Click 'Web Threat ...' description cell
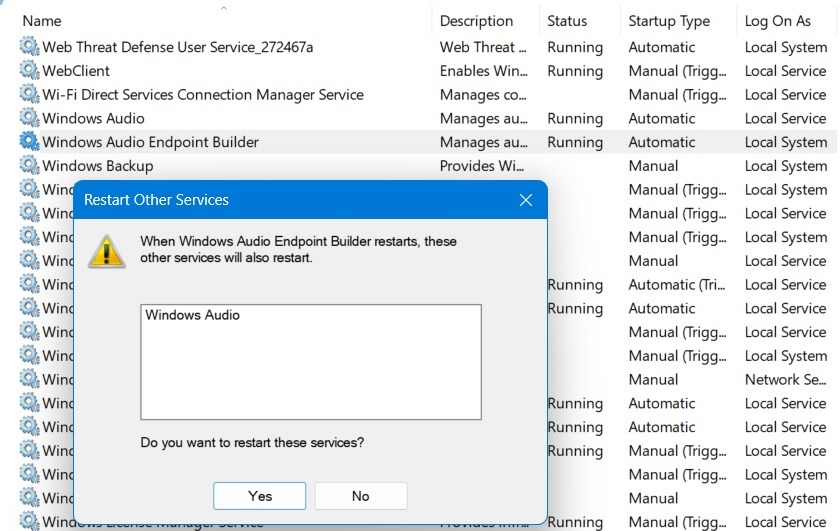Image resolution: width=840 pixels, height=531 pixels. pos(483,47)
